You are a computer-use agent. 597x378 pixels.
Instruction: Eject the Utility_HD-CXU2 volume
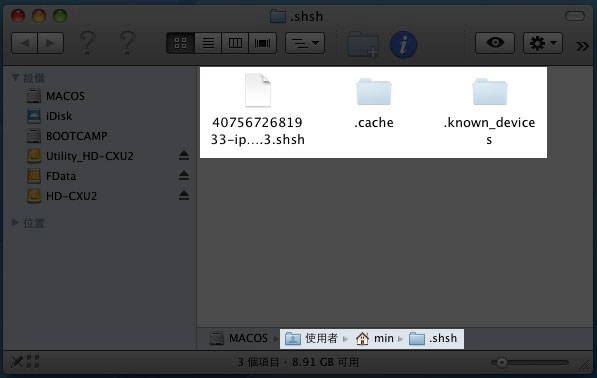pyautogui.click(x=184, y=155)
